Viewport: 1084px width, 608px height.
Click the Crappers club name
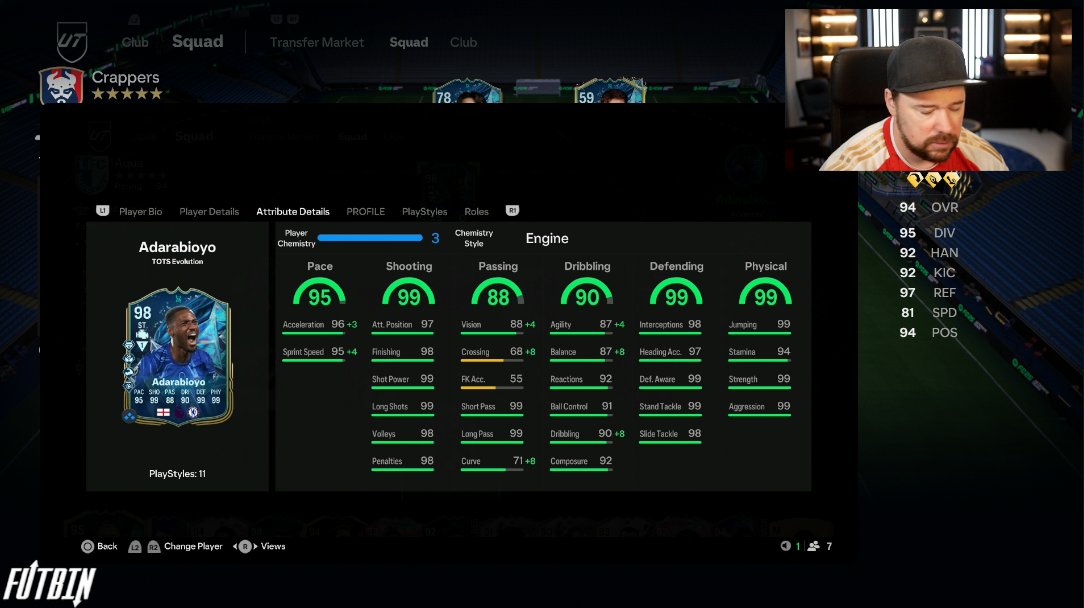[x=125, y=77]
